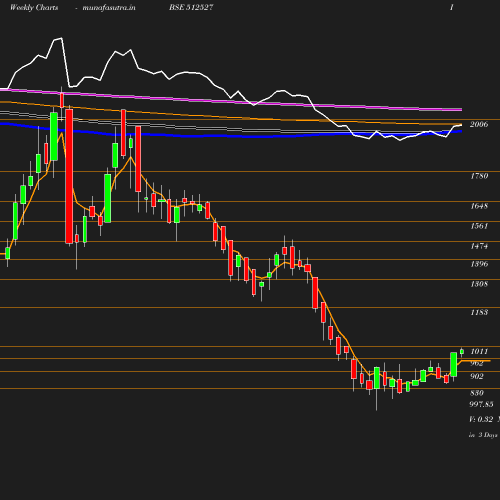Click the long-wick green candle at the chart's lowest low
Image resolution: width=500 pixels, height=500 pixels.
coord(377,378)
